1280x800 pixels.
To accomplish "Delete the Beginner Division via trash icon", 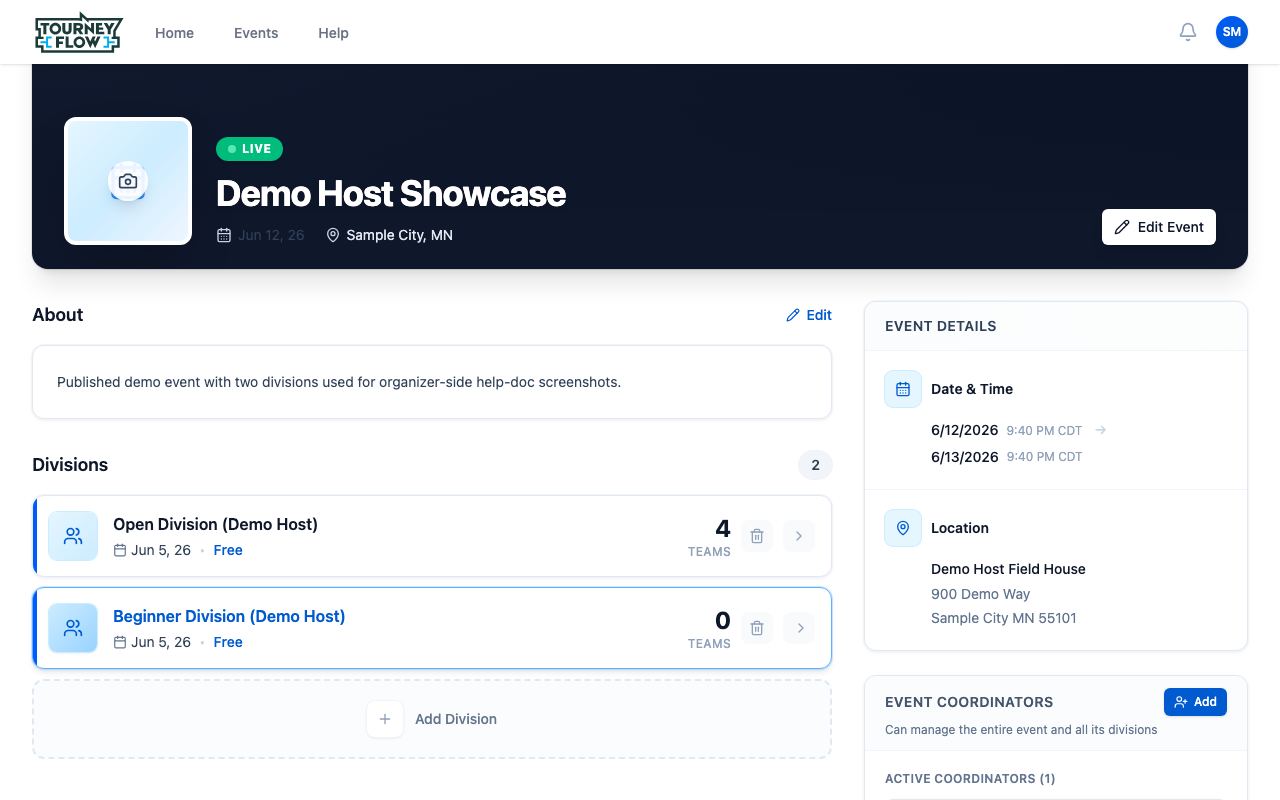I will click(x=757, y=628).
